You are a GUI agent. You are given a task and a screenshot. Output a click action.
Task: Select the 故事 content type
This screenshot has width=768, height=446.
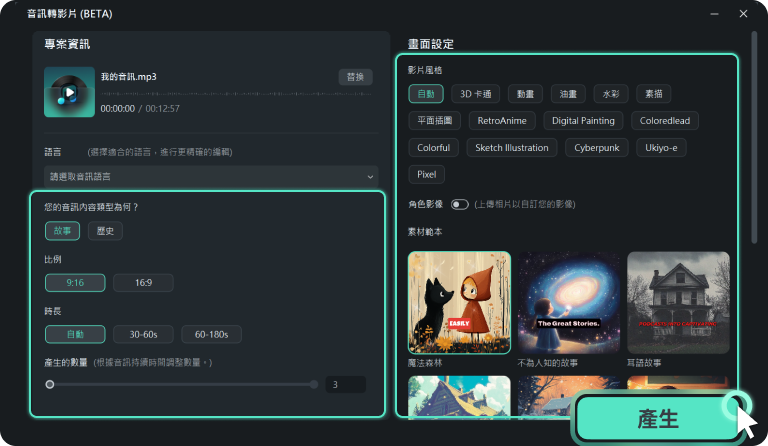tap(62, 231)
